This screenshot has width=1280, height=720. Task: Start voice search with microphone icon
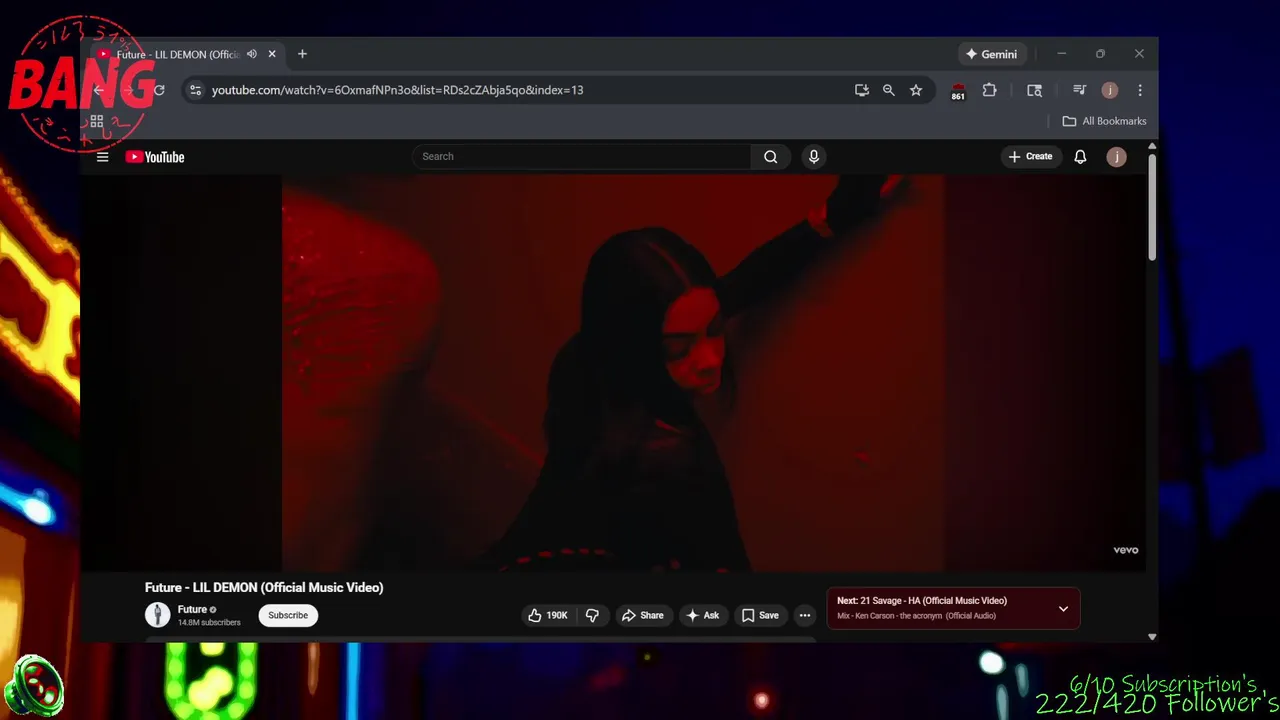(813, 157)
